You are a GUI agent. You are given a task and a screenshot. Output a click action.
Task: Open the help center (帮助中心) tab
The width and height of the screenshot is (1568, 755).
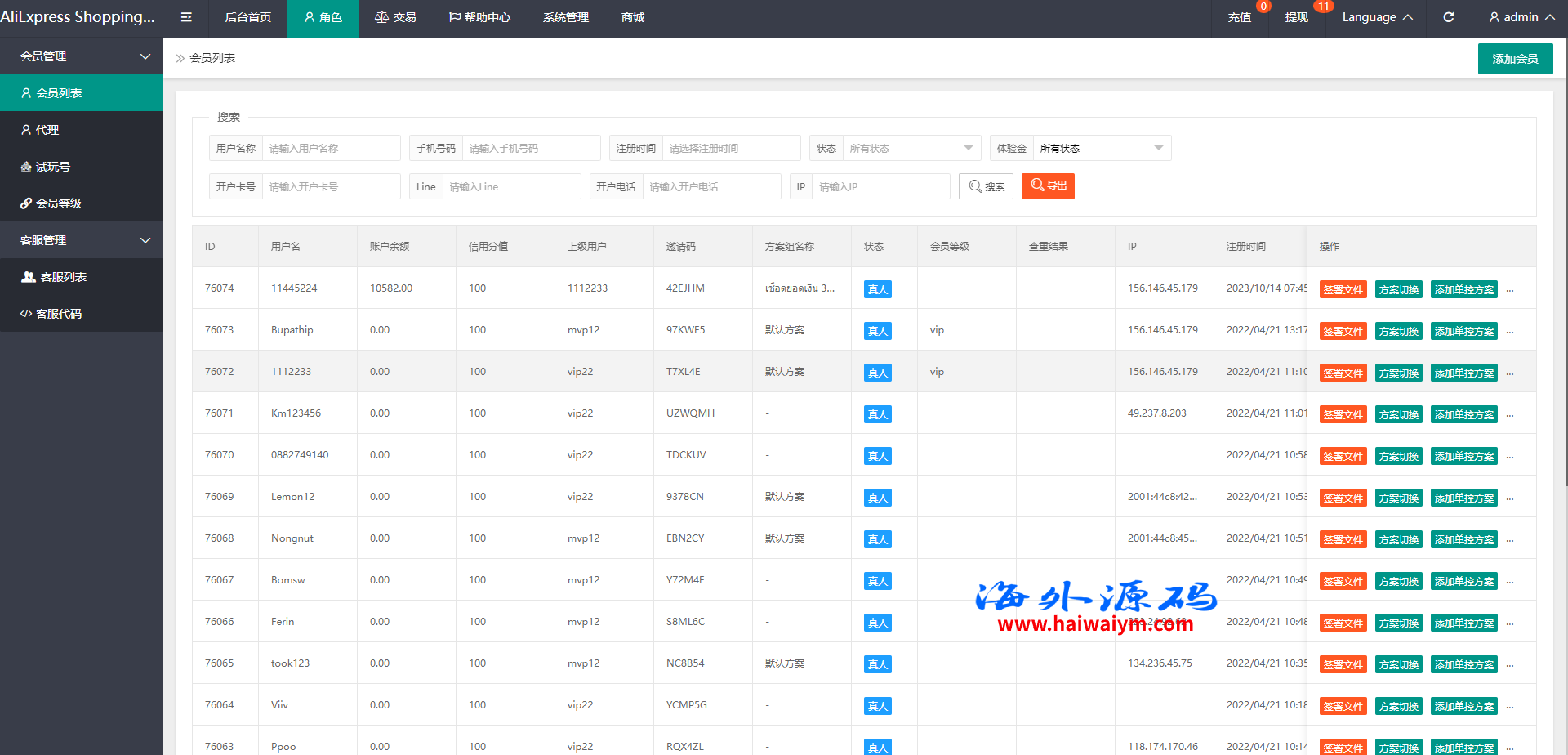click(479, 17)
